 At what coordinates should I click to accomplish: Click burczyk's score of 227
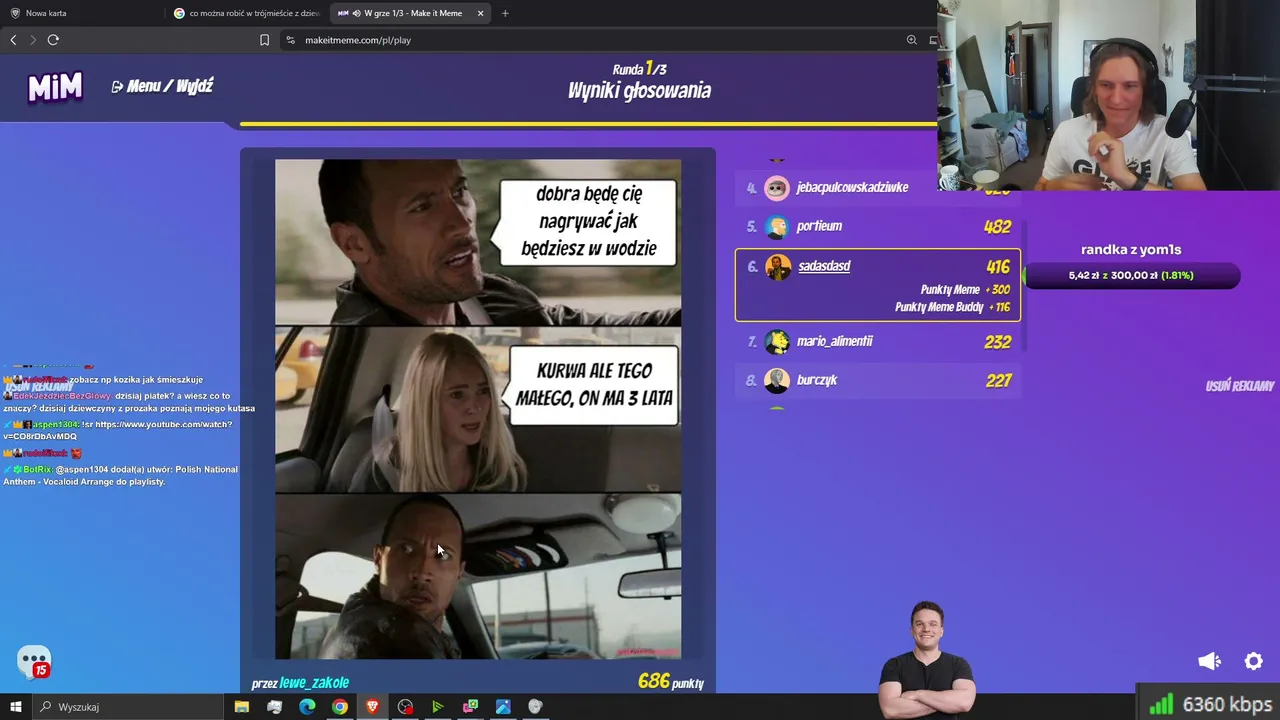click(998, 381)
